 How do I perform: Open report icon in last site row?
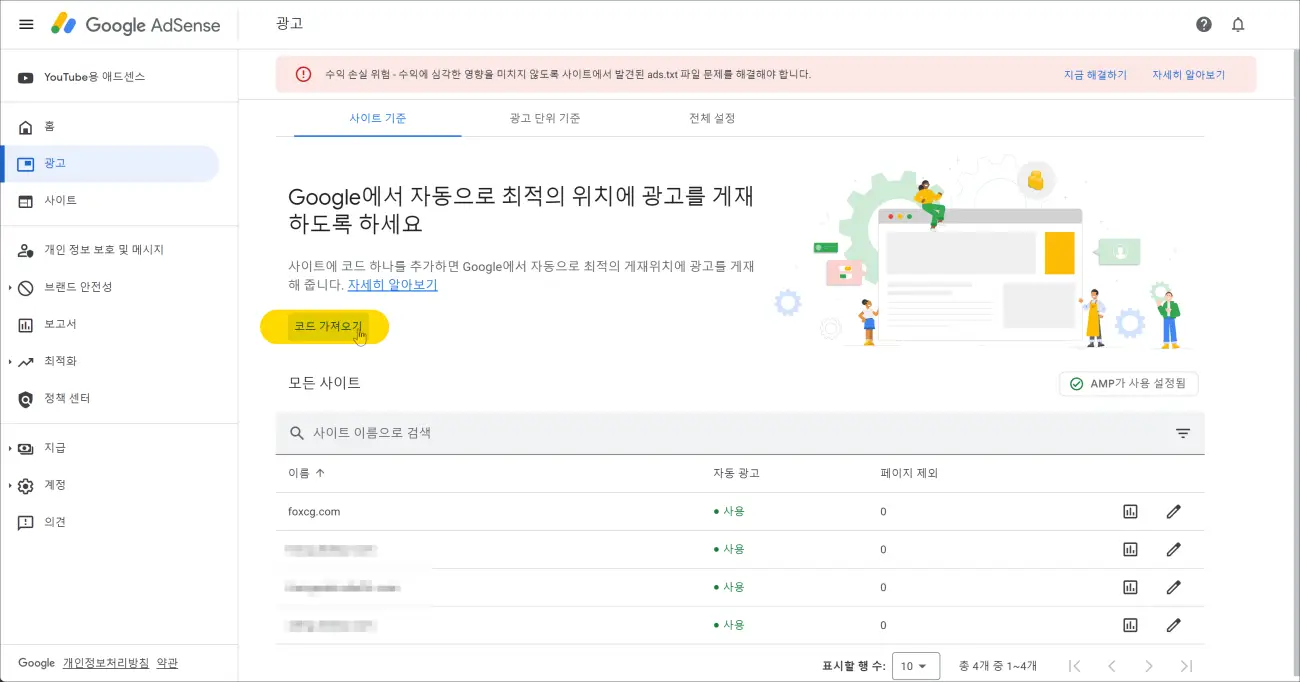point(1130,625)
